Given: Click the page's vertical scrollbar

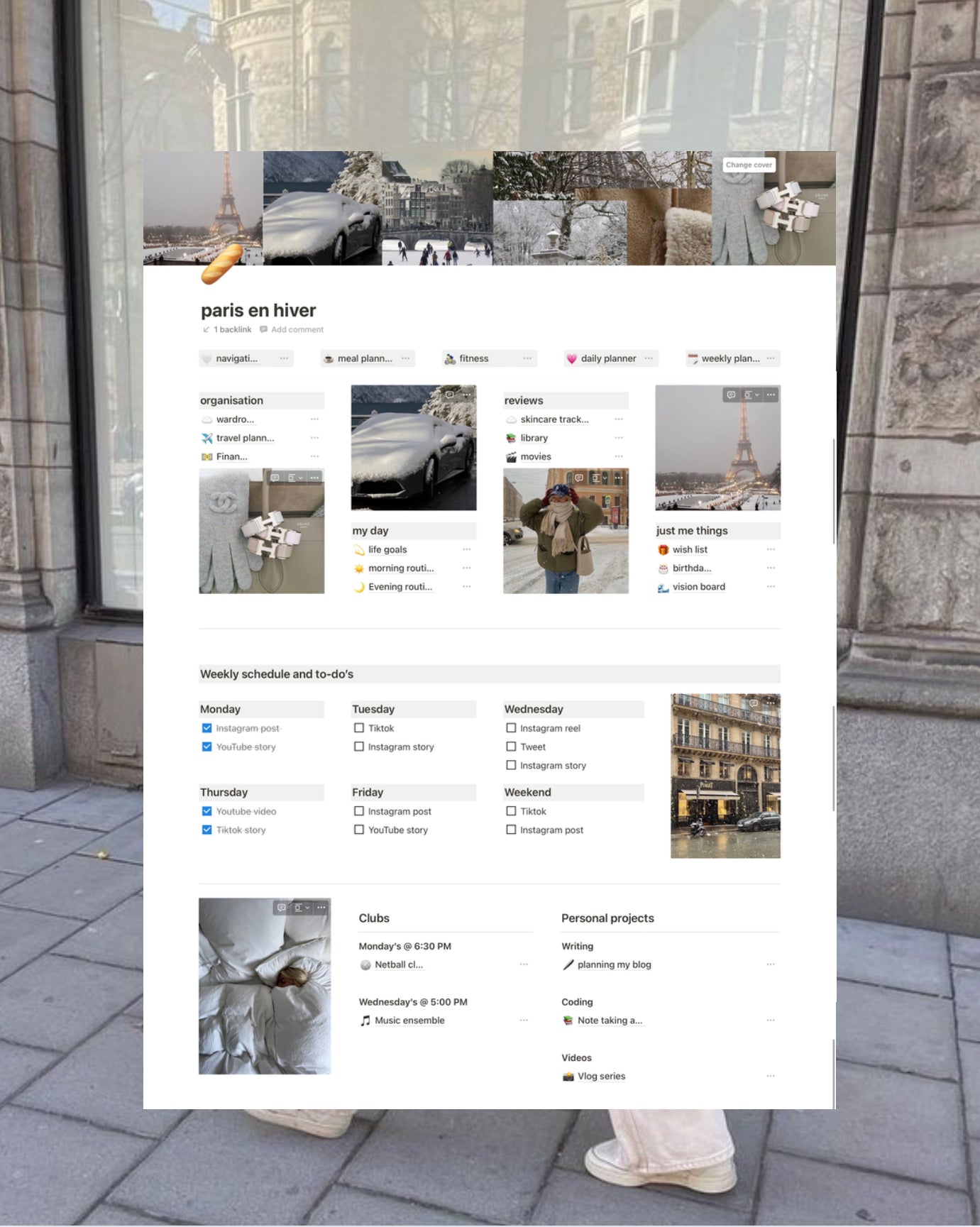Looking at the screenshot, I should [x=833, y=490].
